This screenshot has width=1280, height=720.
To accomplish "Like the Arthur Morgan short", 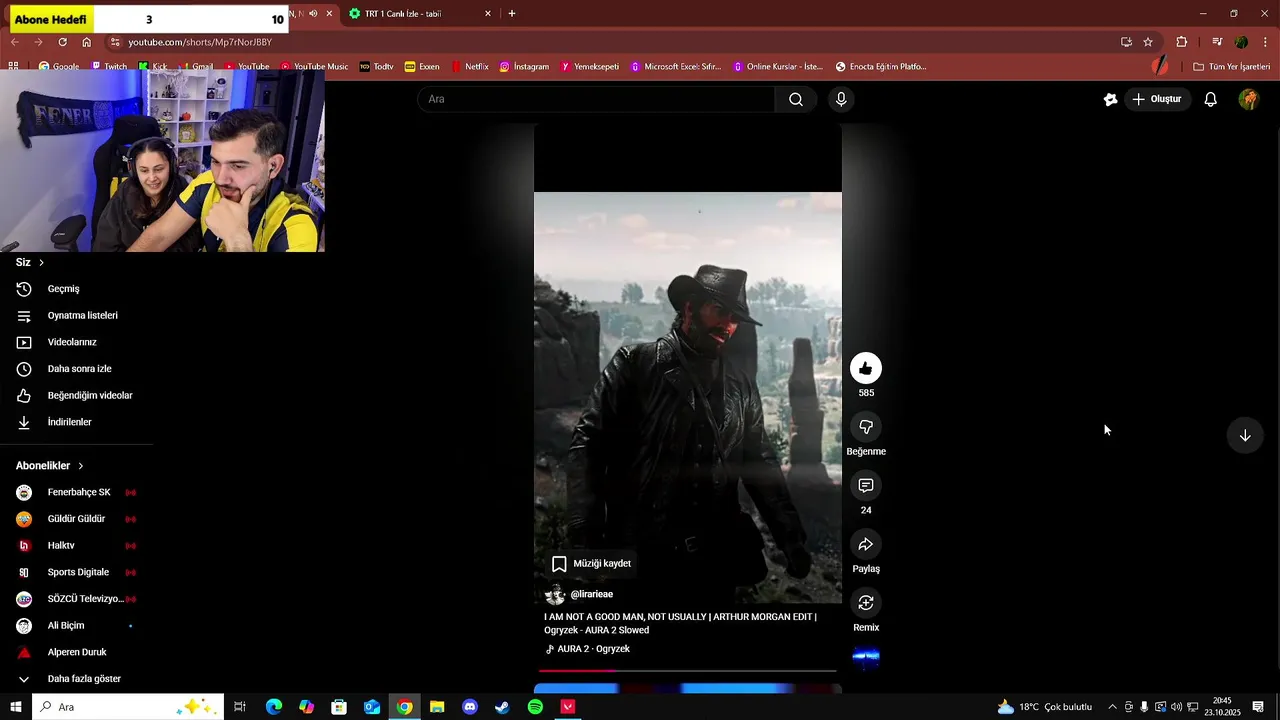I will point(866,368).
